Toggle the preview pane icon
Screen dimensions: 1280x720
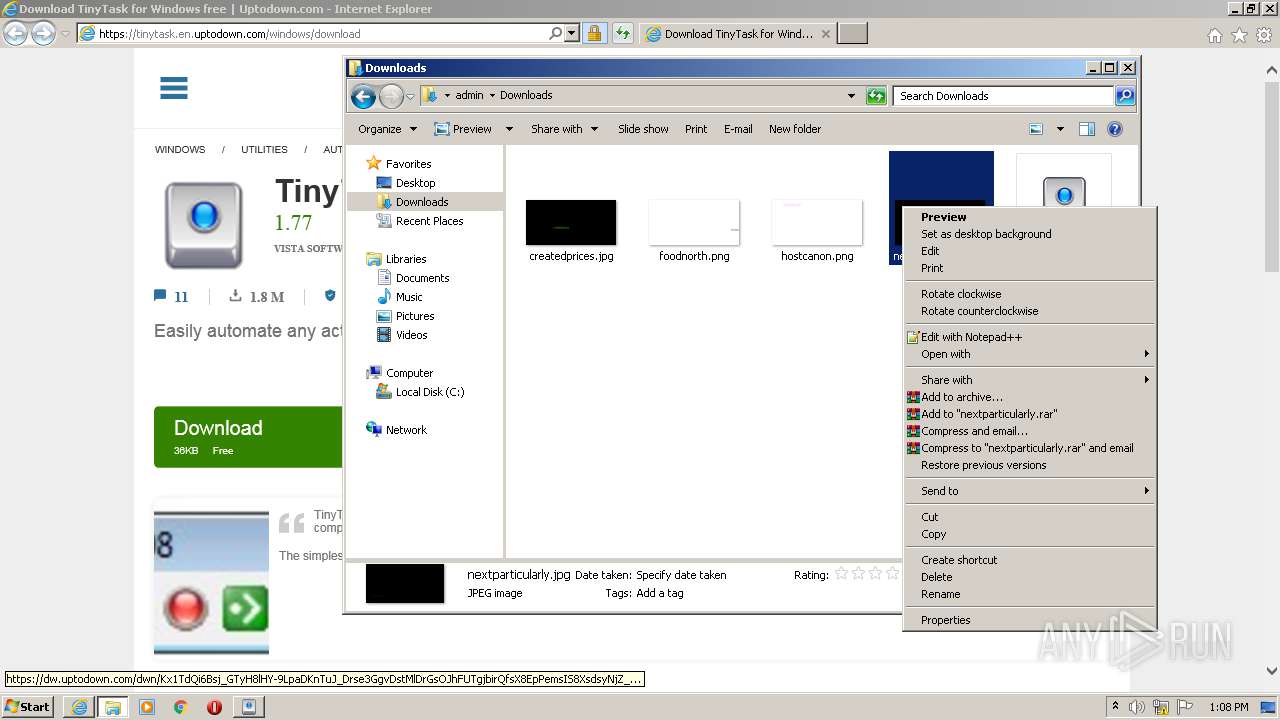(x=1087, y=129)
